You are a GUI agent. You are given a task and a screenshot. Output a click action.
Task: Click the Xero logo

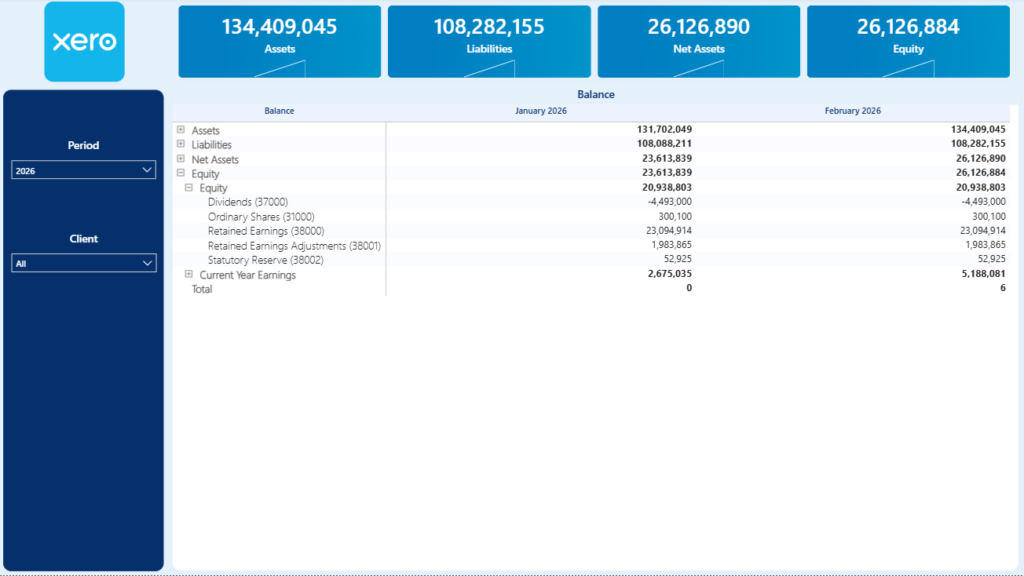[x=84, y=42]
